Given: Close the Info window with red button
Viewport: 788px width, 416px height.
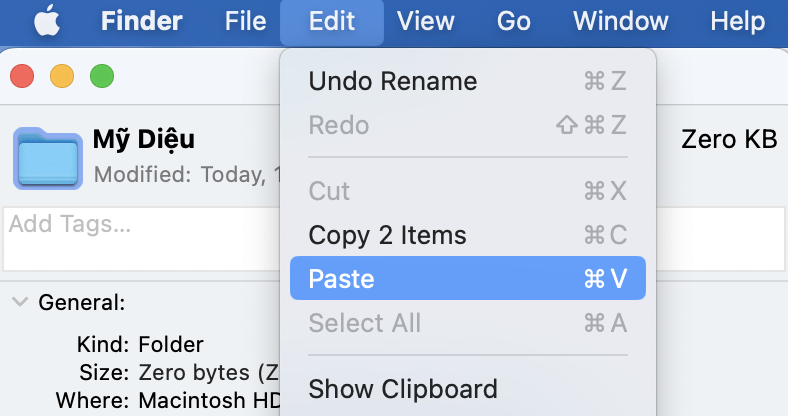Looking at the screenshot, I should point(22,76).
